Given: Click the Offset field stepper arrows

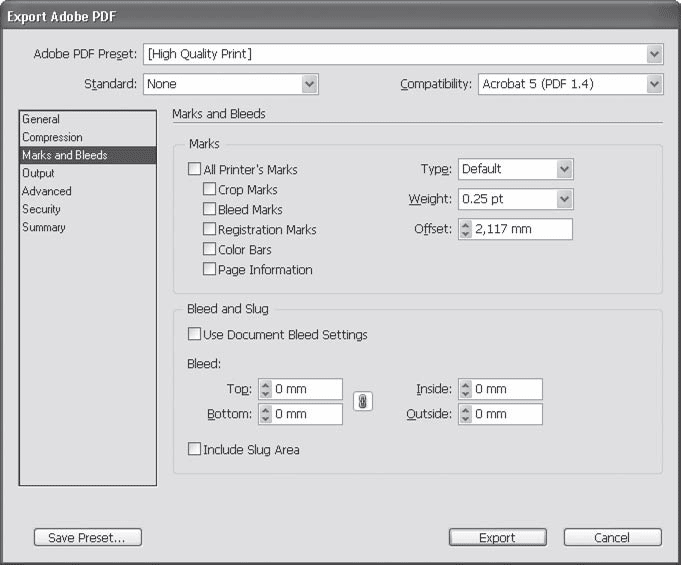Looking at the screenshot, I should (465, 230).
